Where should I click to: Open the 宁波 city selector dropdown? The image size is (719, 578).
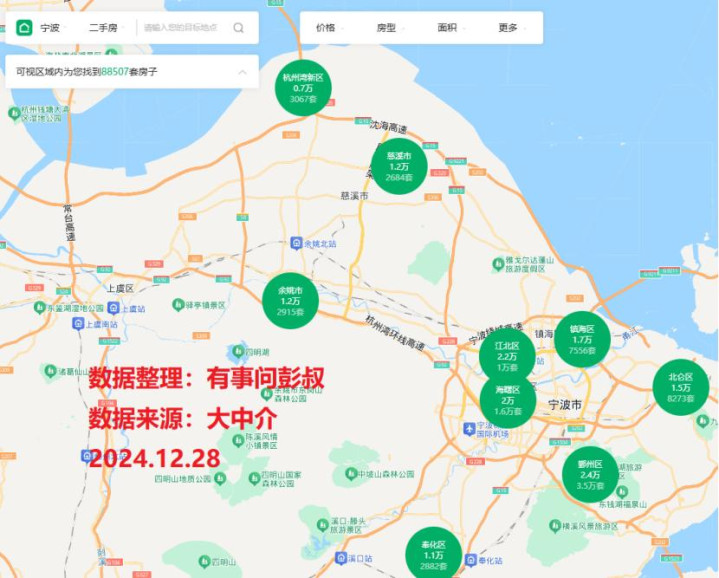click(53, 28)
